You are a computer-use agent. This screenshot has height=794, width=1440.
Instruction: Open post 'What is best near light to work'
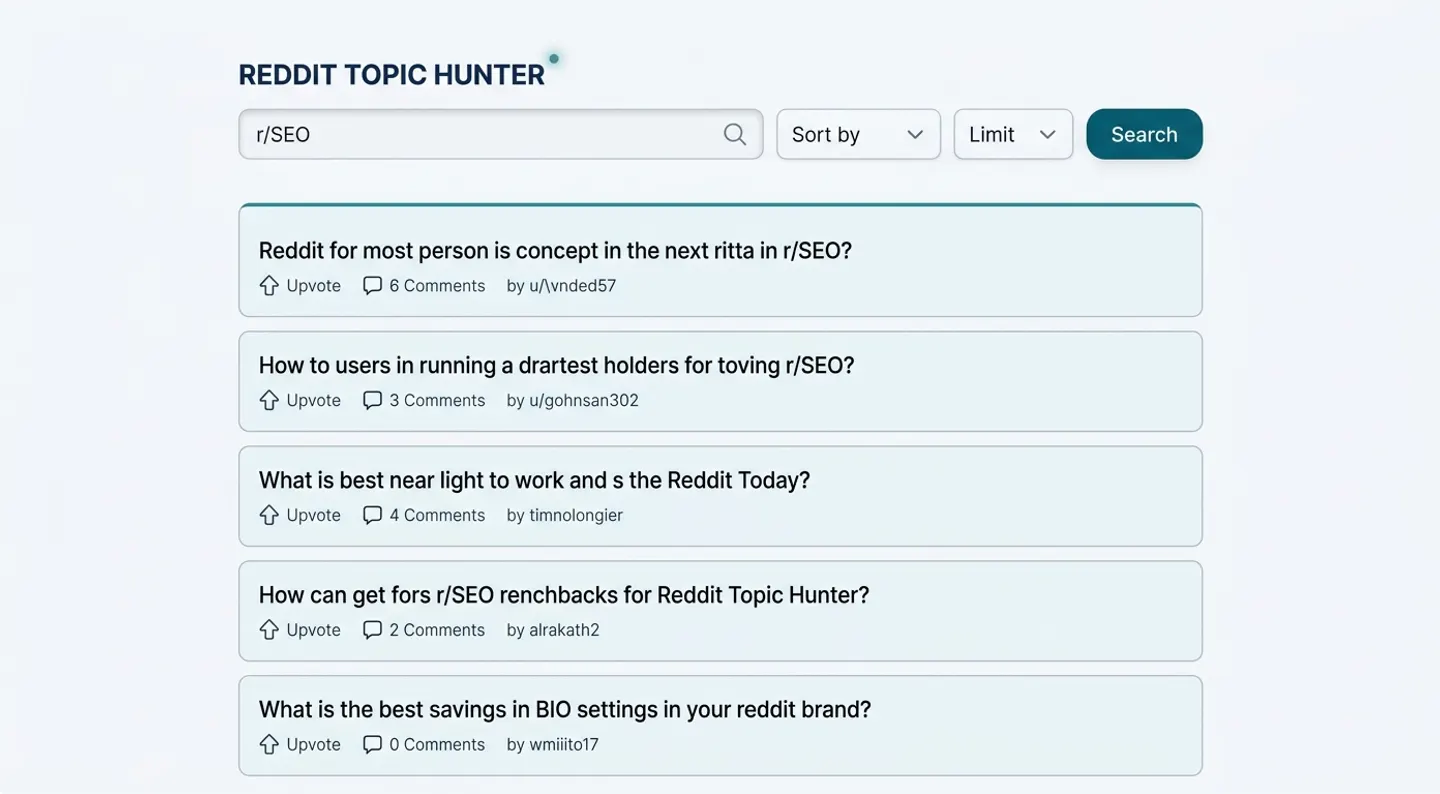tap(534, 480)
